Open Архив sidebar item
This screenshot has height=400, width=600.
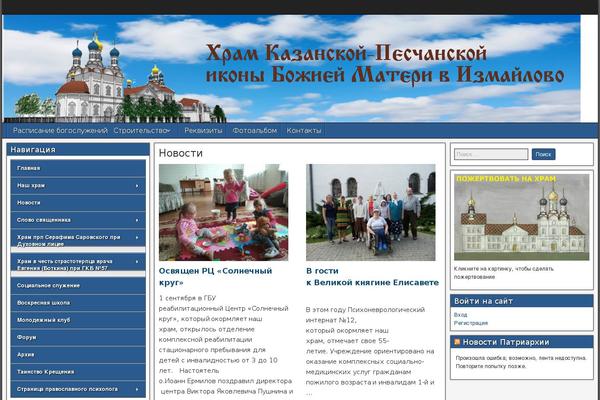[78, 354]
